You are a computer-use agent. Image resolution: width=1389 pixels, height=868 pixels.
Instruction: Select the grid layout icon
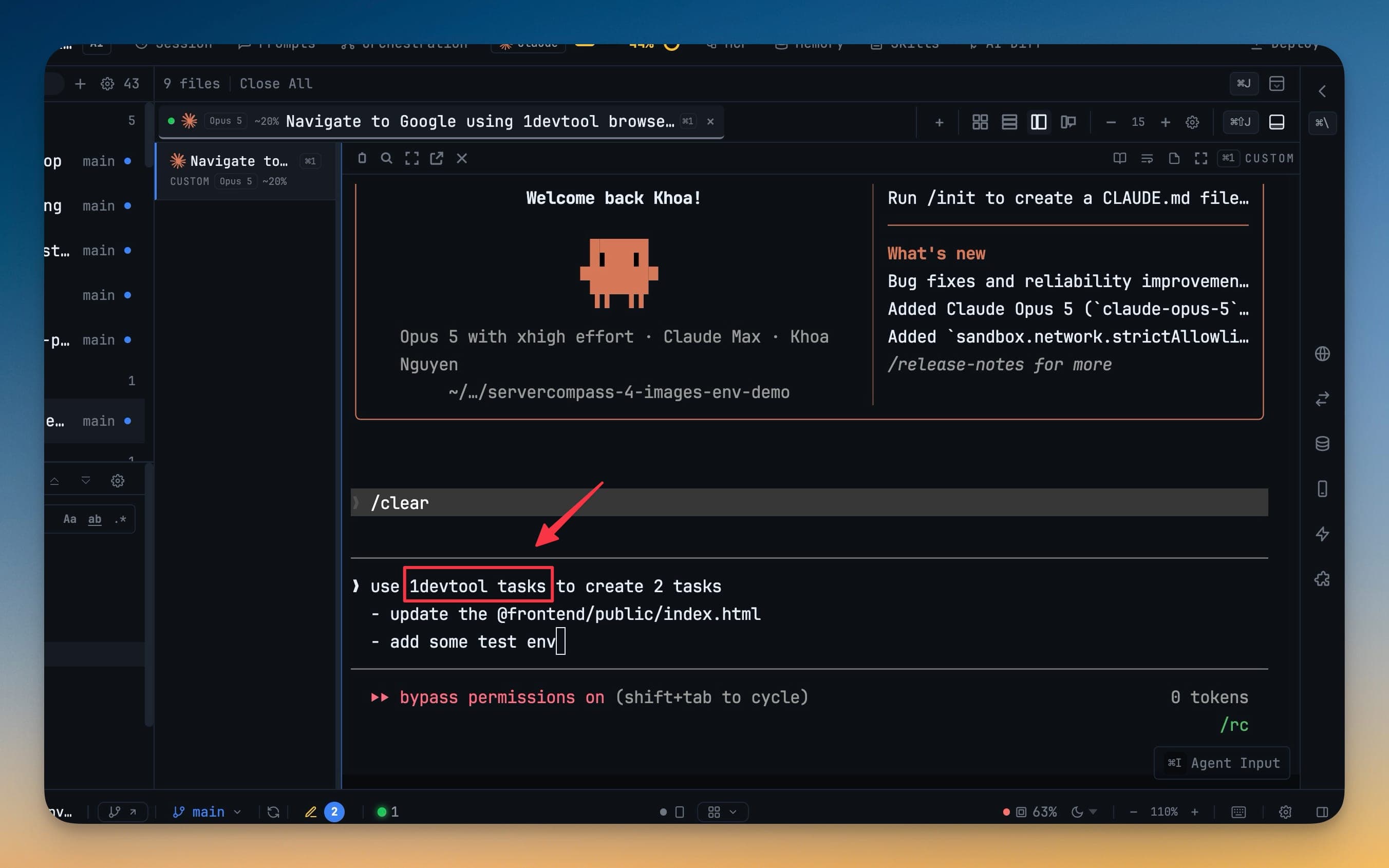click(980, 122)
